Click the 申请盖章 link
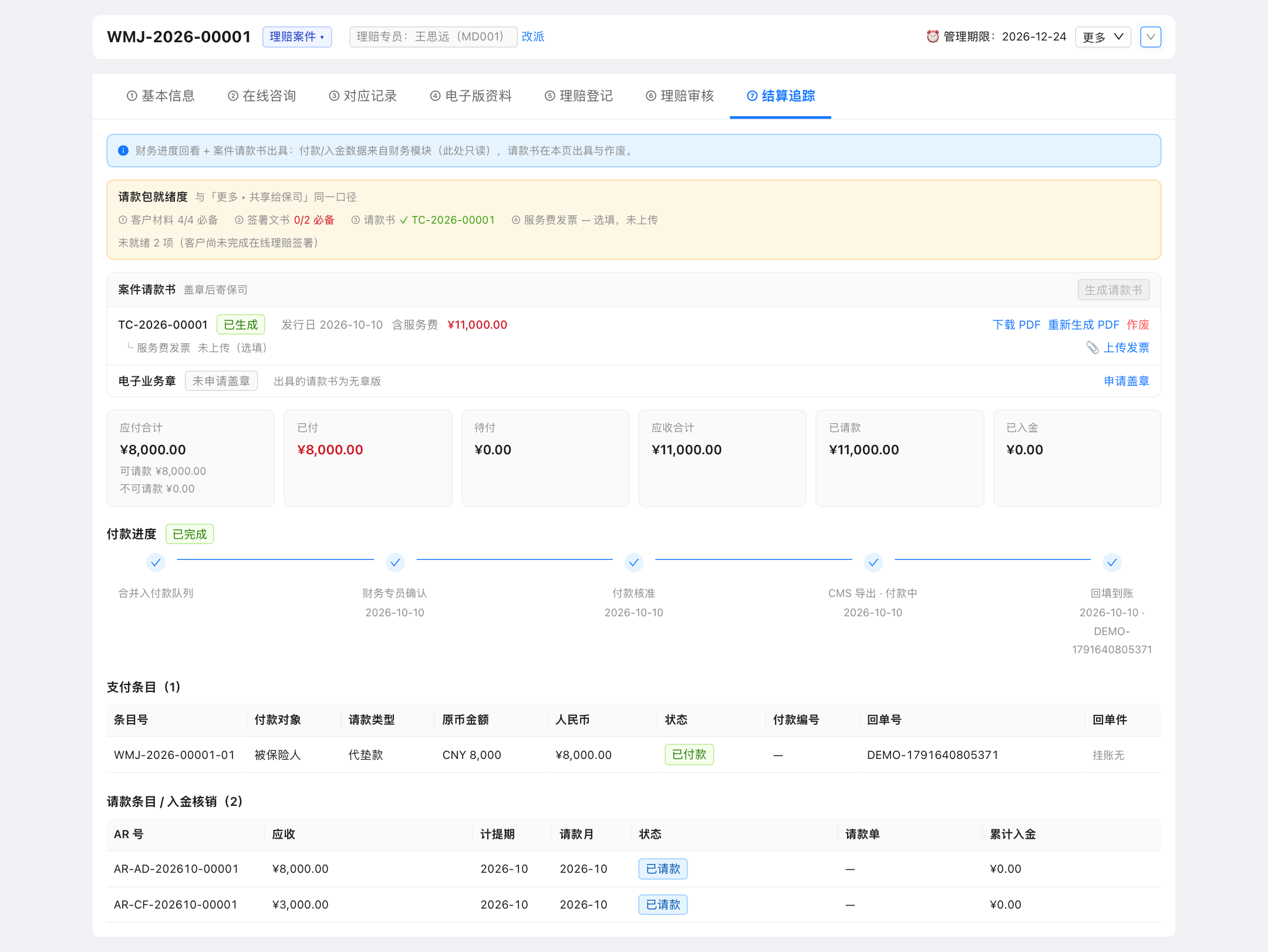Viewport: 1268px width, 952px height. (x=1127, y=381)
